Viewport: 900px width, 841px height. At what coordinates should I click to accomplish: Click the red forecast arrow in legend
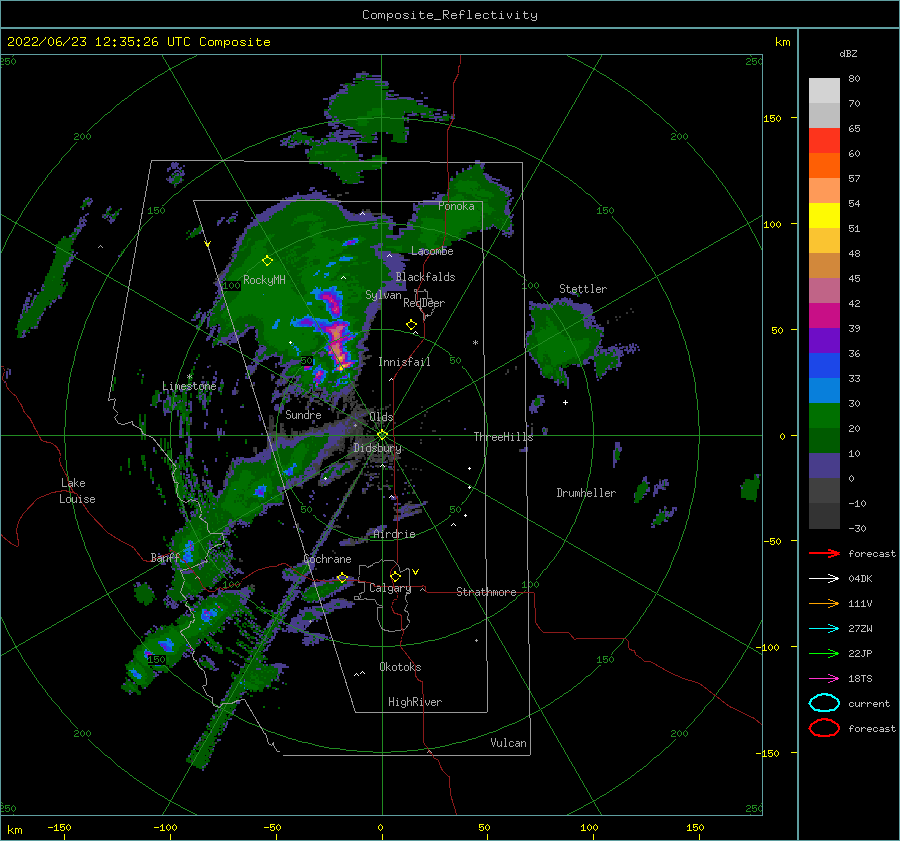[x=824, y=553]
